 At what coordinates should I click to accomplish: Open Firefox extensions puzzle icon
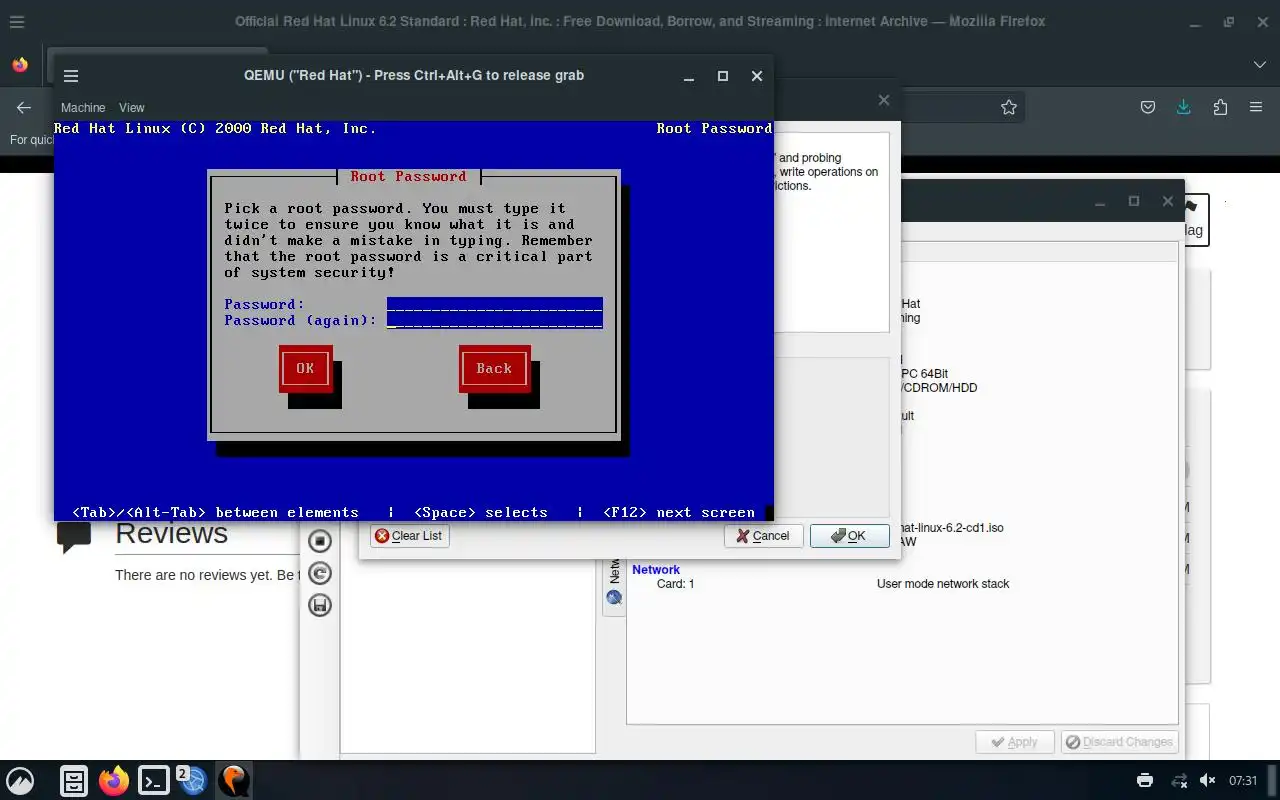point(1220,107)
